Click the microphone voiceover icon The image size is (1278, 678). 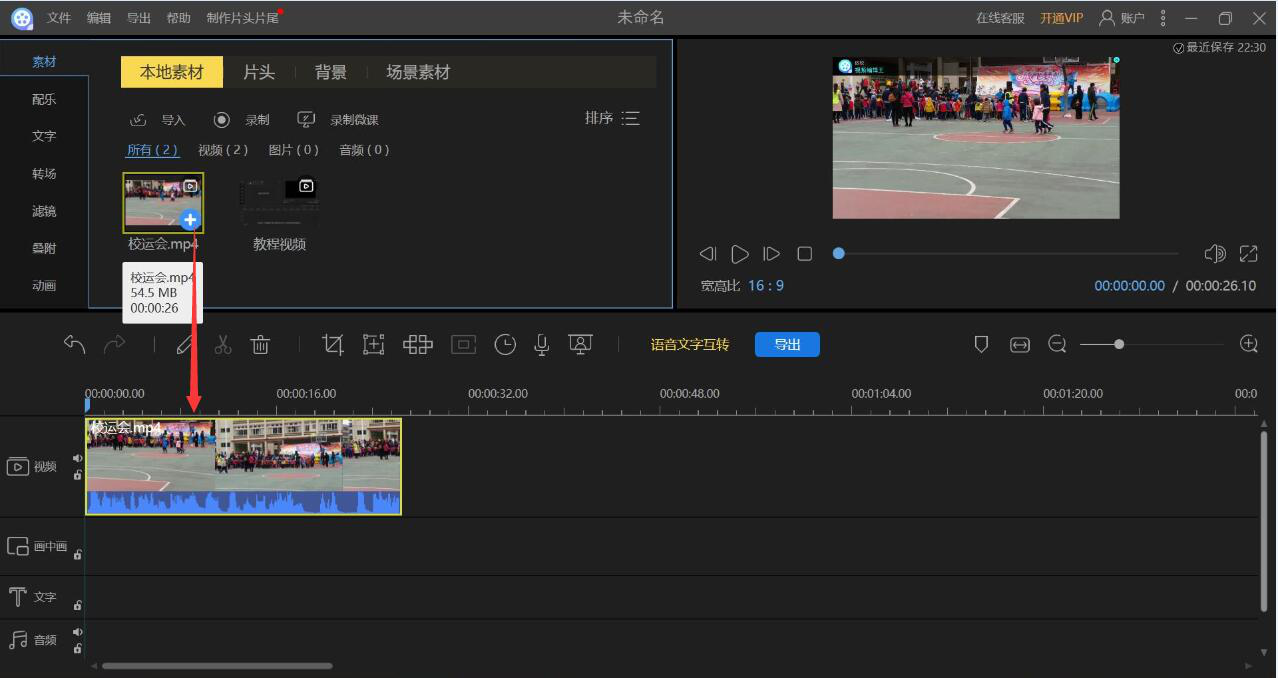541,345
